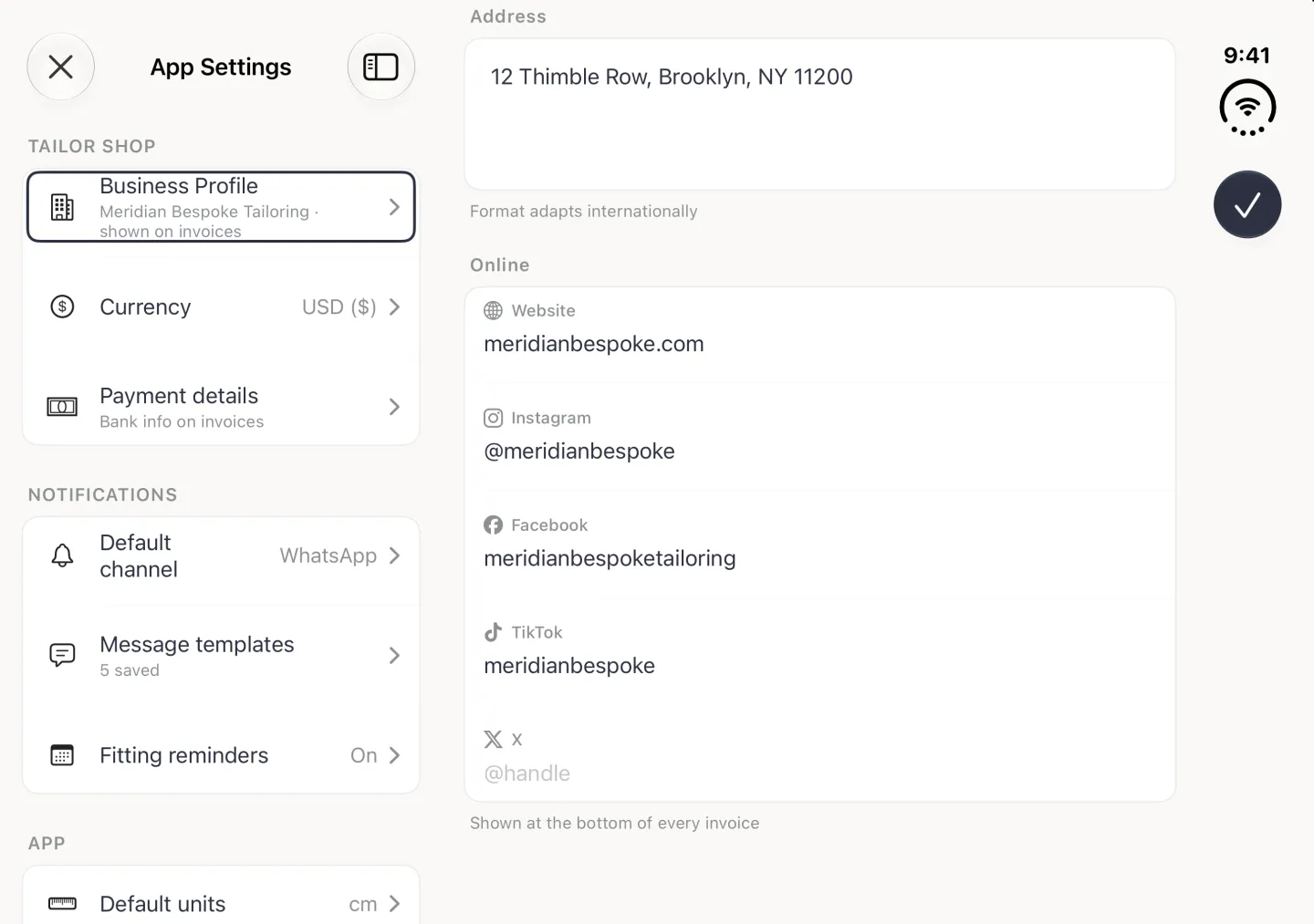
Task: Click the Facebook logo icon
Action: 493,524
